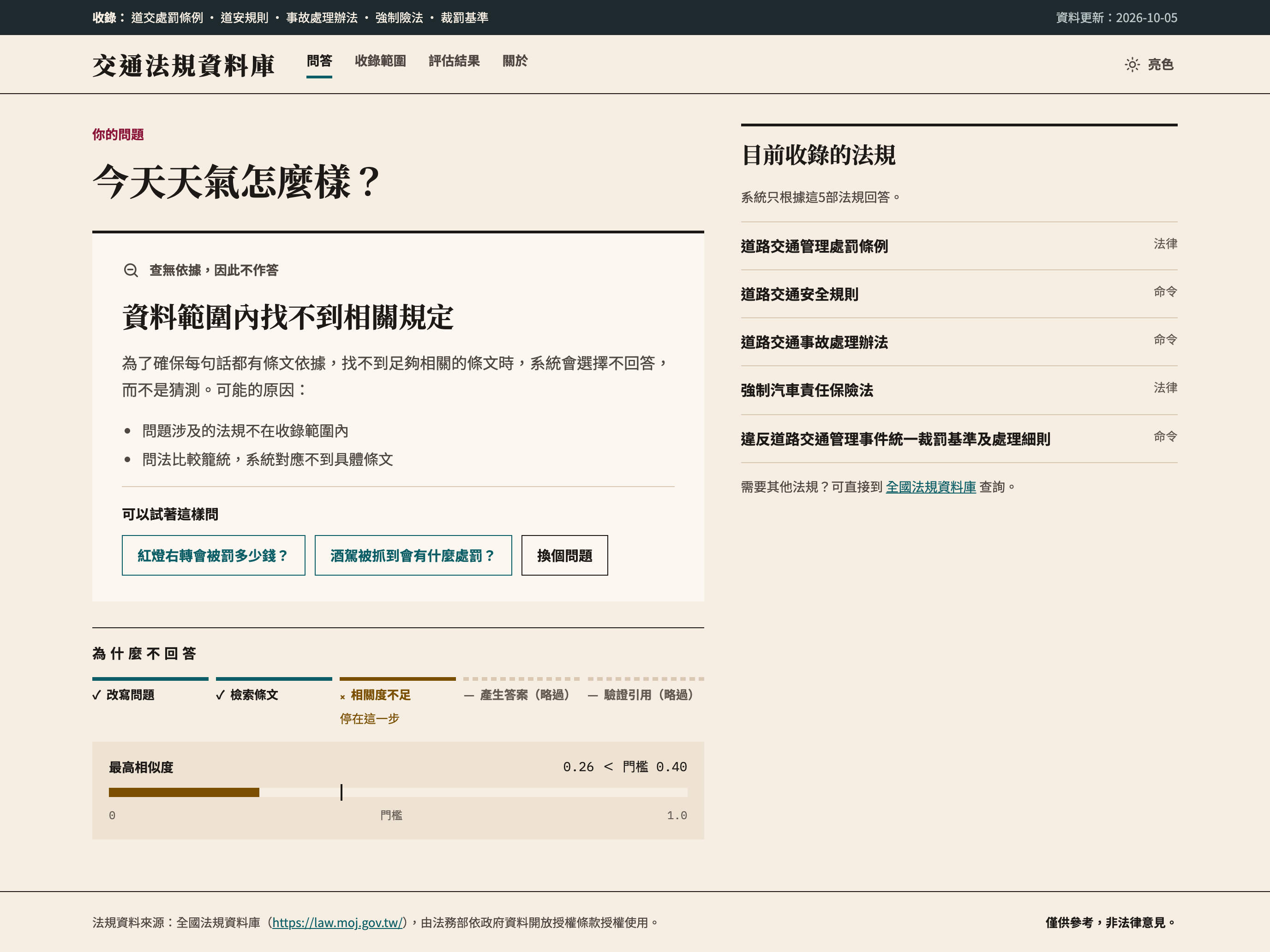
Task: Select 道路交通安全規則 in the list
Action: 959,294
